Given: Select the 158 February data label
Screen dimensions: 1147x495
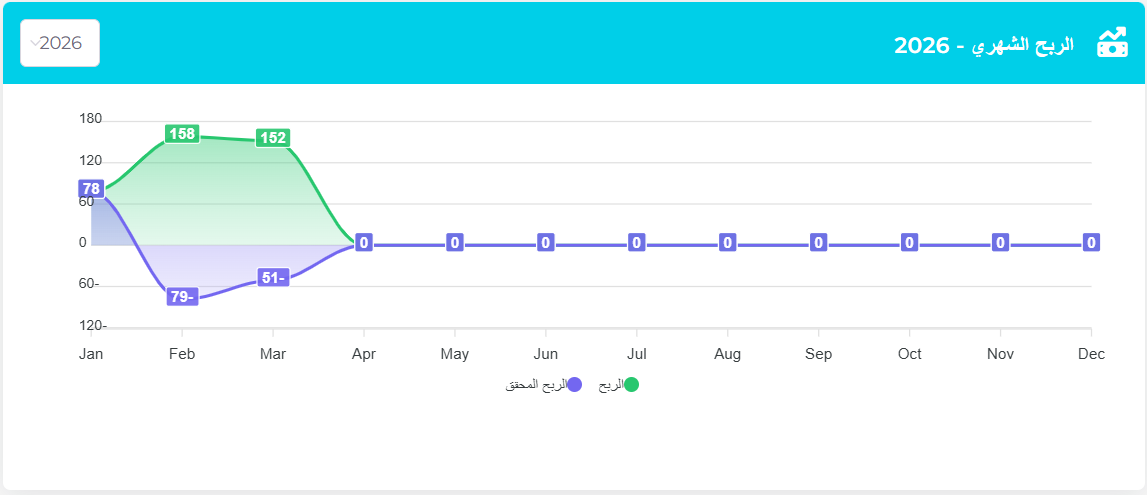Looking at the screenshot, I should pyautogui.click(x=182, y=134).
